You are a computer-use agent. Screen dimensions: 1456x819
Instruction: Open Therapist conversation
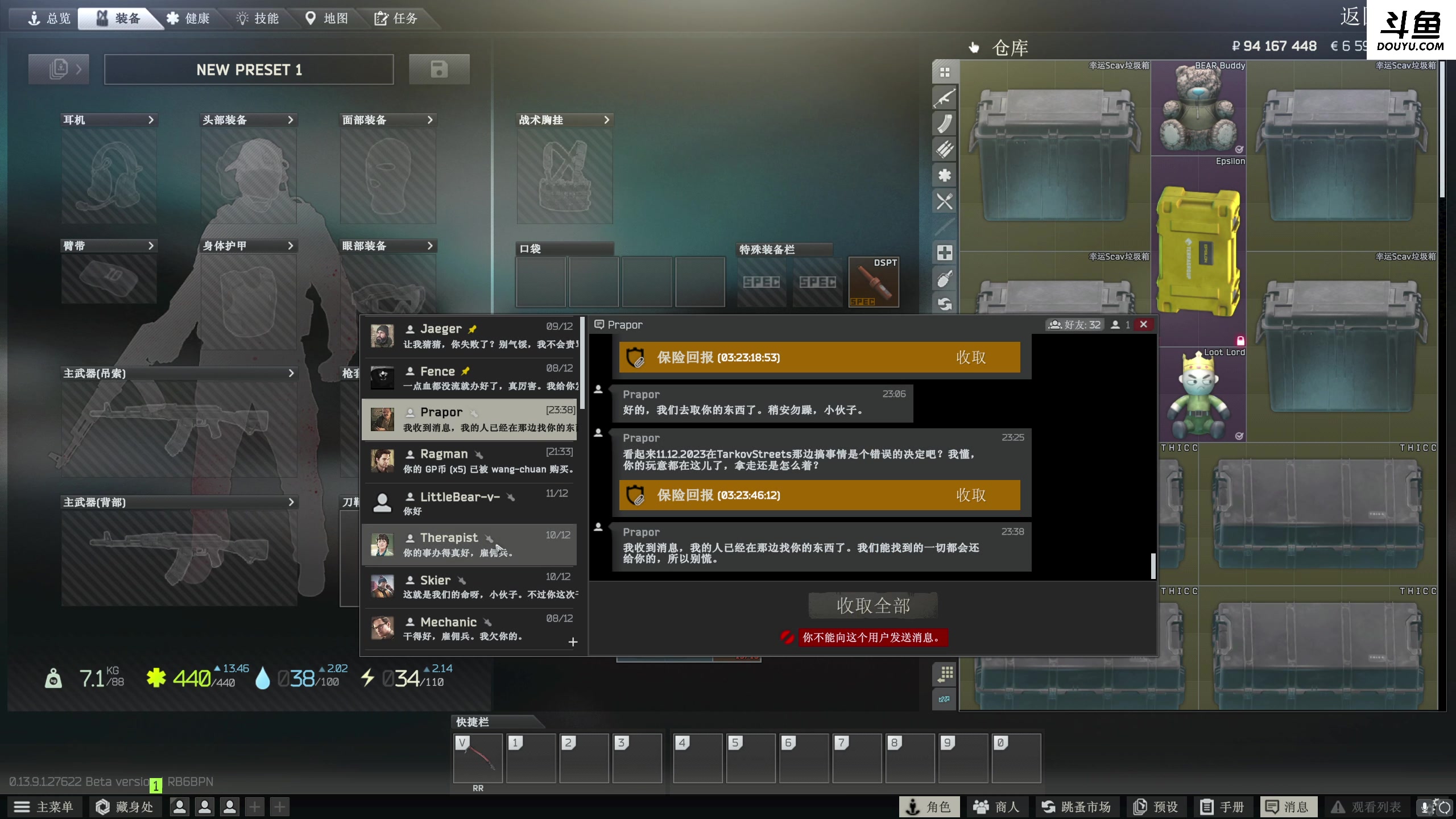[x=470, y=544]
